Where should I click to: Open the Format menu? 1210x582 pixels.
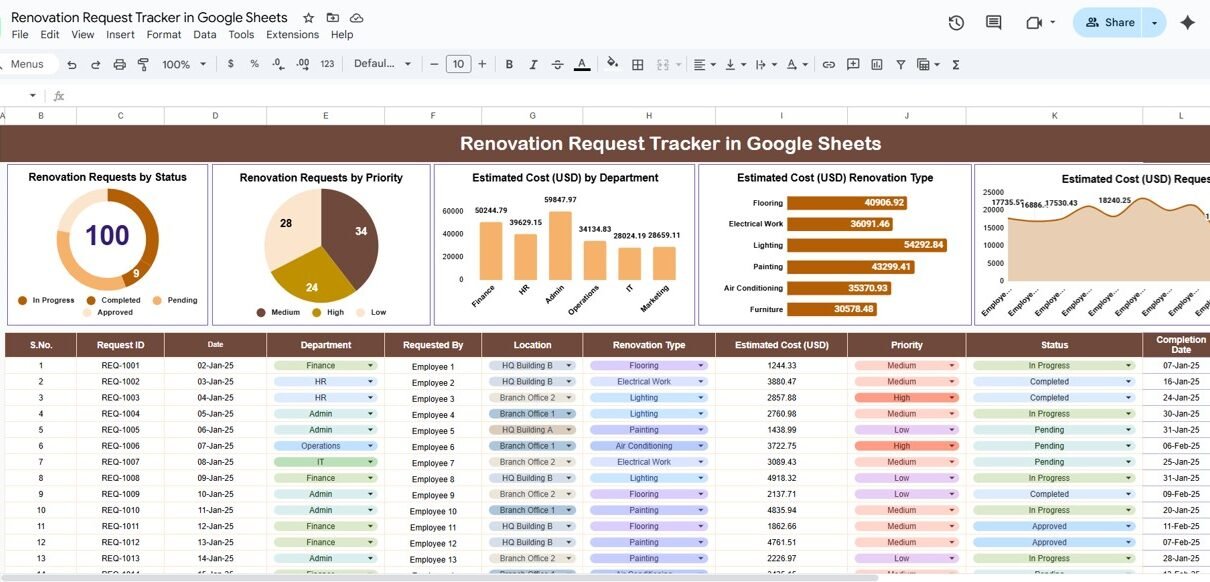tap(164, 34)
